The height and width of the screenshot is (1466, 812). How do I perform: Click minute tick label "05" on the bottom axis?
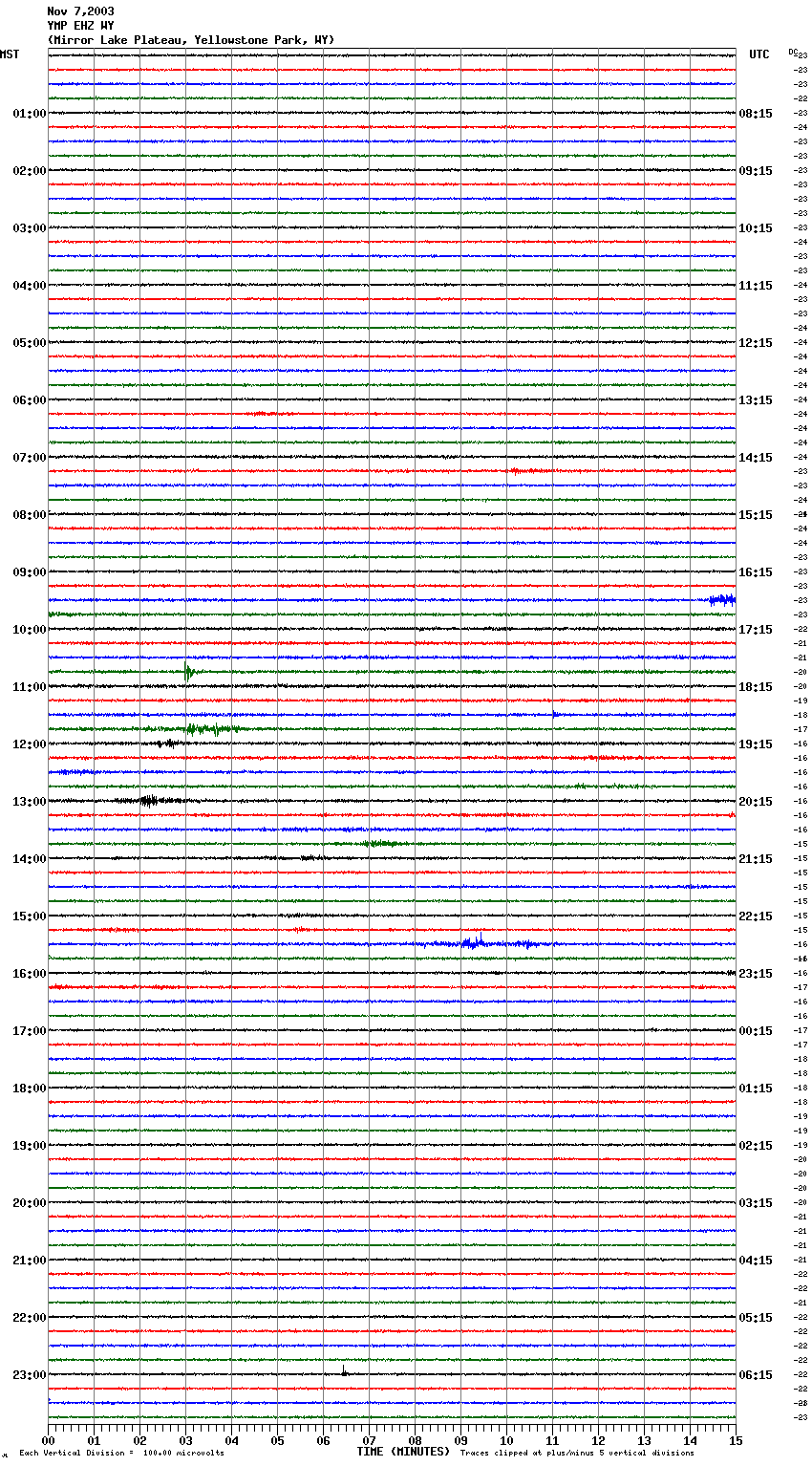(277, 1440)
